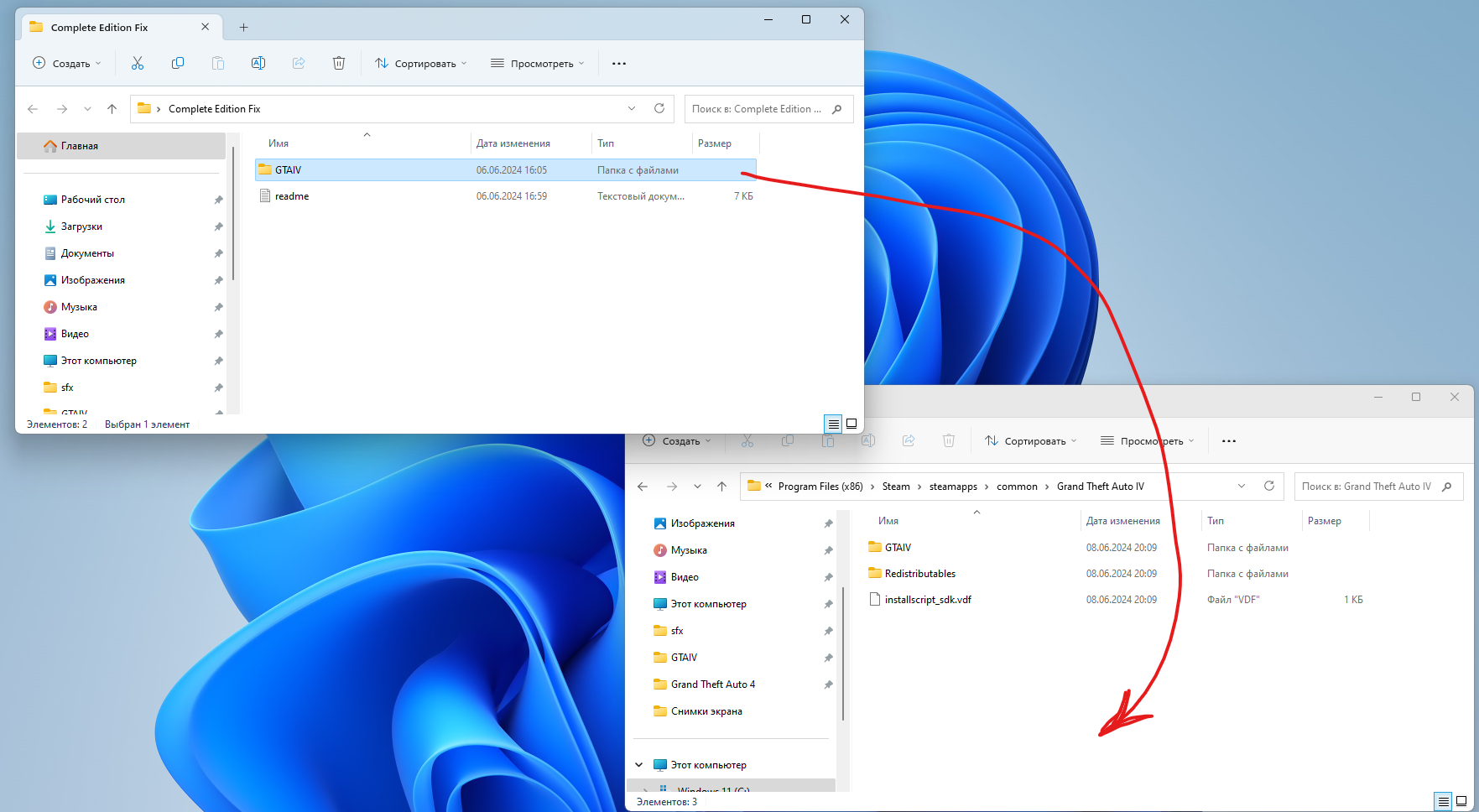Click Delete trash icon in Complete Edition Fix toolbar
The width and height of the screenshot is (1479, 812).
339,63
